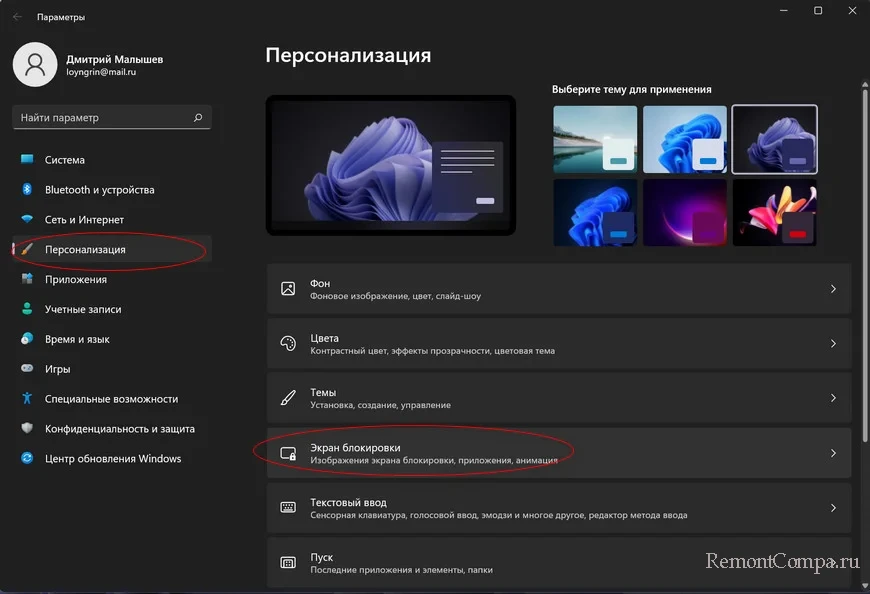Apply the light lake landscape theme
Image resolution: width=870 pixels, height=594 pixels.
pyautogui.click(x=595, y=139)
